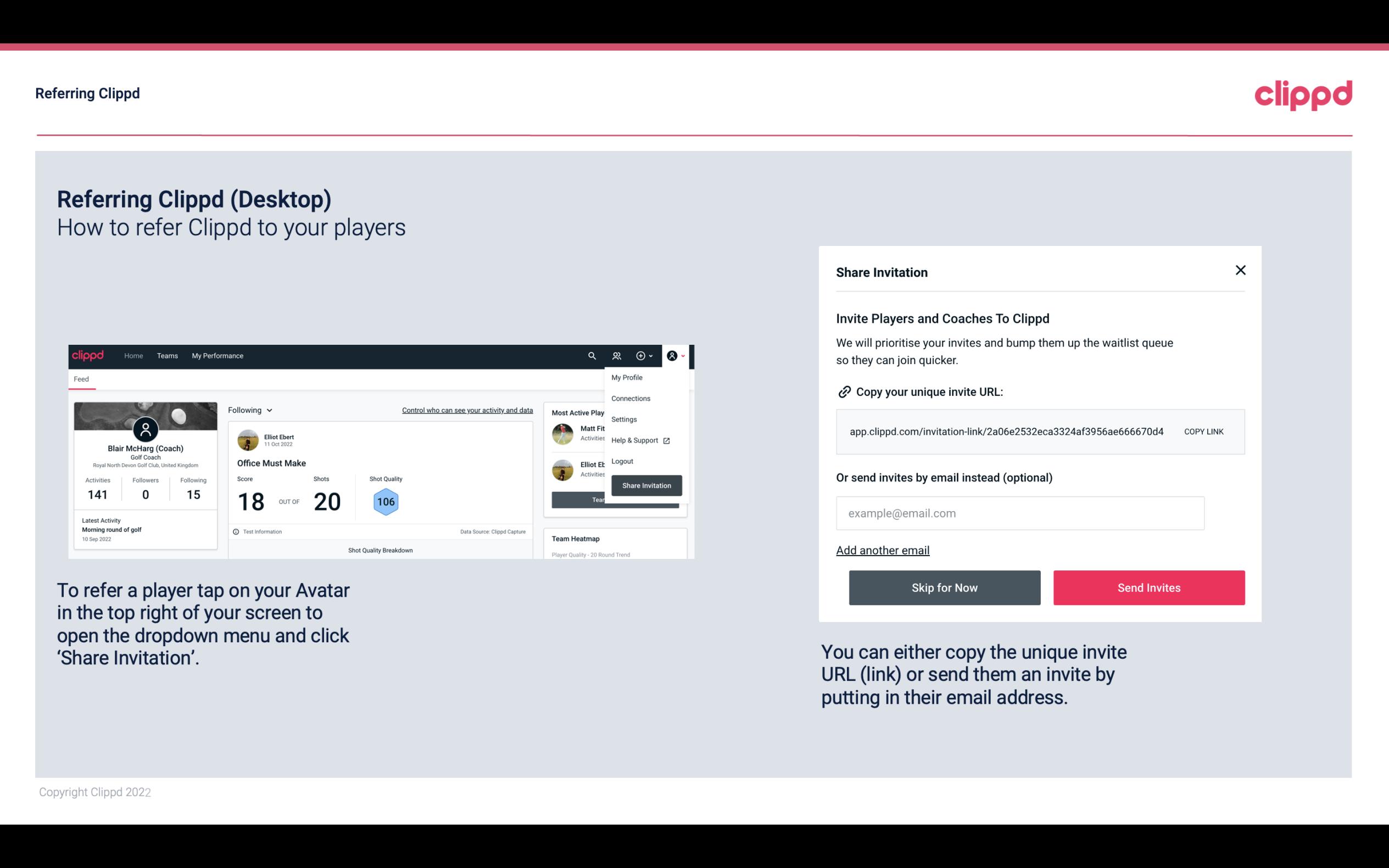Click the close X button on Share Invitation
The image size is (1389, 868).
(1240, 270)
